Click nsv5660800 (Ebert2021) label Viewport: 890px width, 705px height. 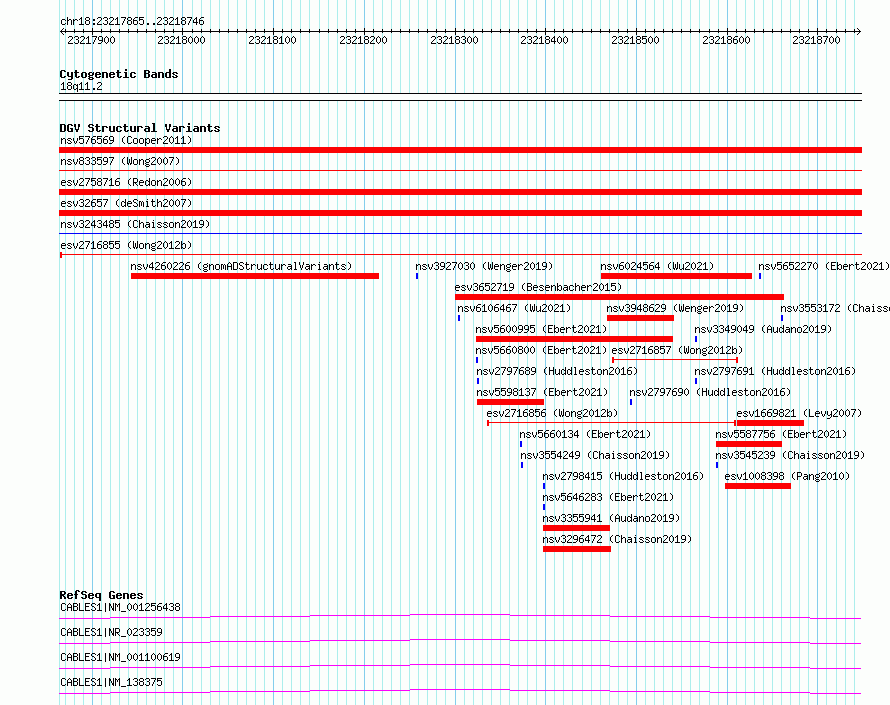(541, 350)
